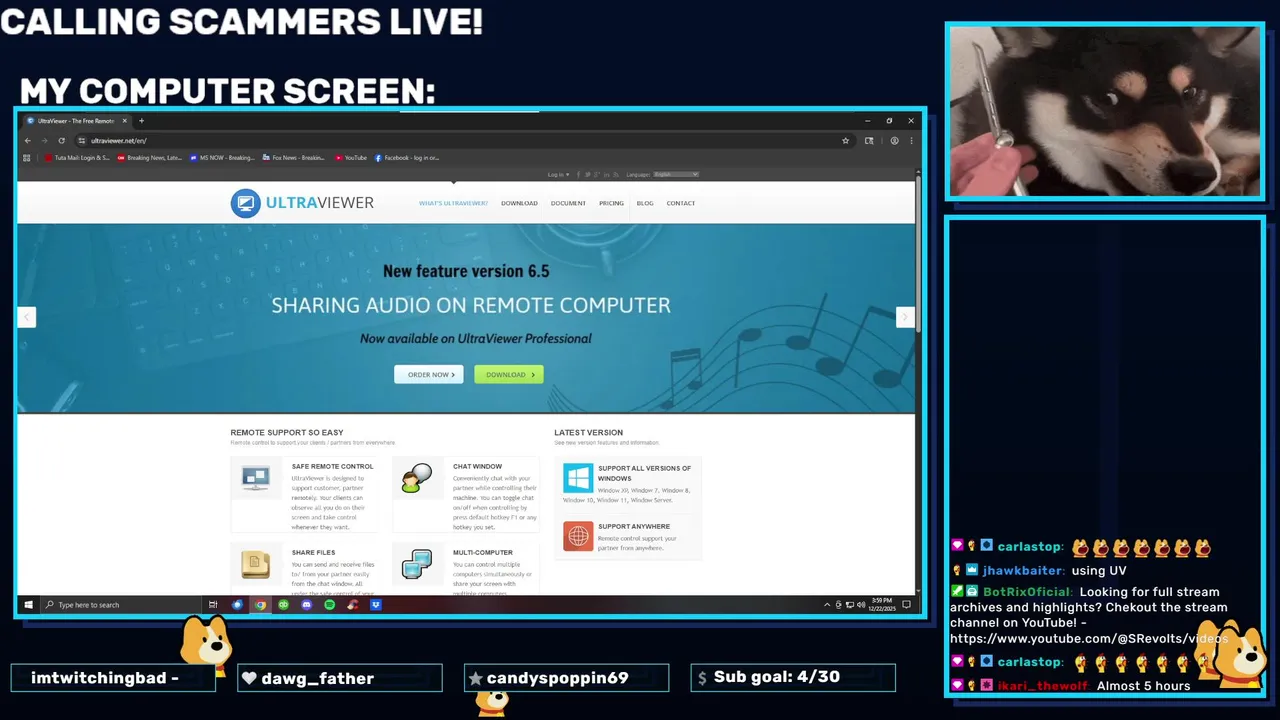Open Discord from the taskbar
This screenshot has height=720, width=1280.
[x=306, y=605]
